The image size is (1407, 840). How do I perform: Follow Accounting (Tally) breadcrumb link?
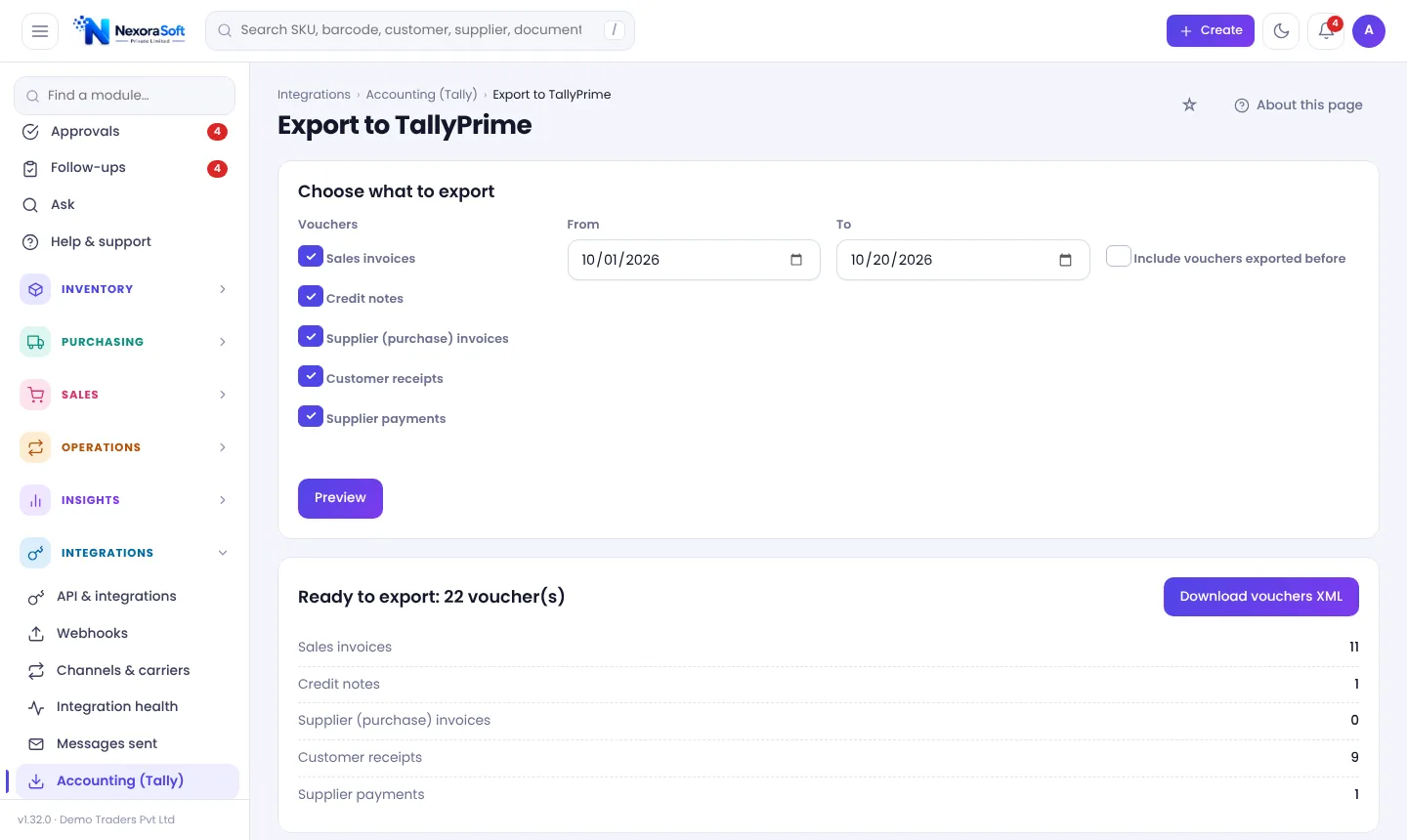tap(421, 95)
